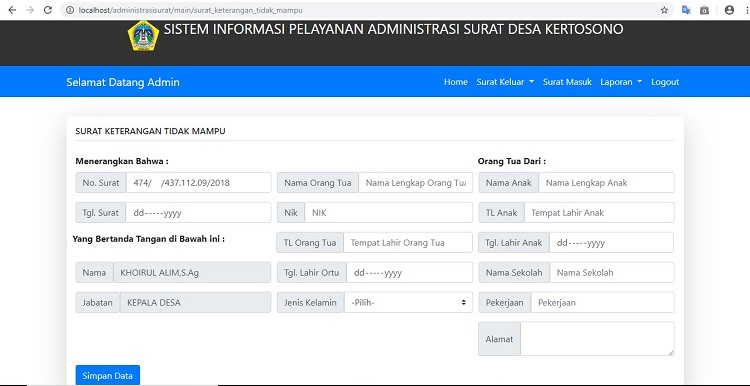Click the Tgl. Lahir Ortu date field
750x386 pixels.
409,273
